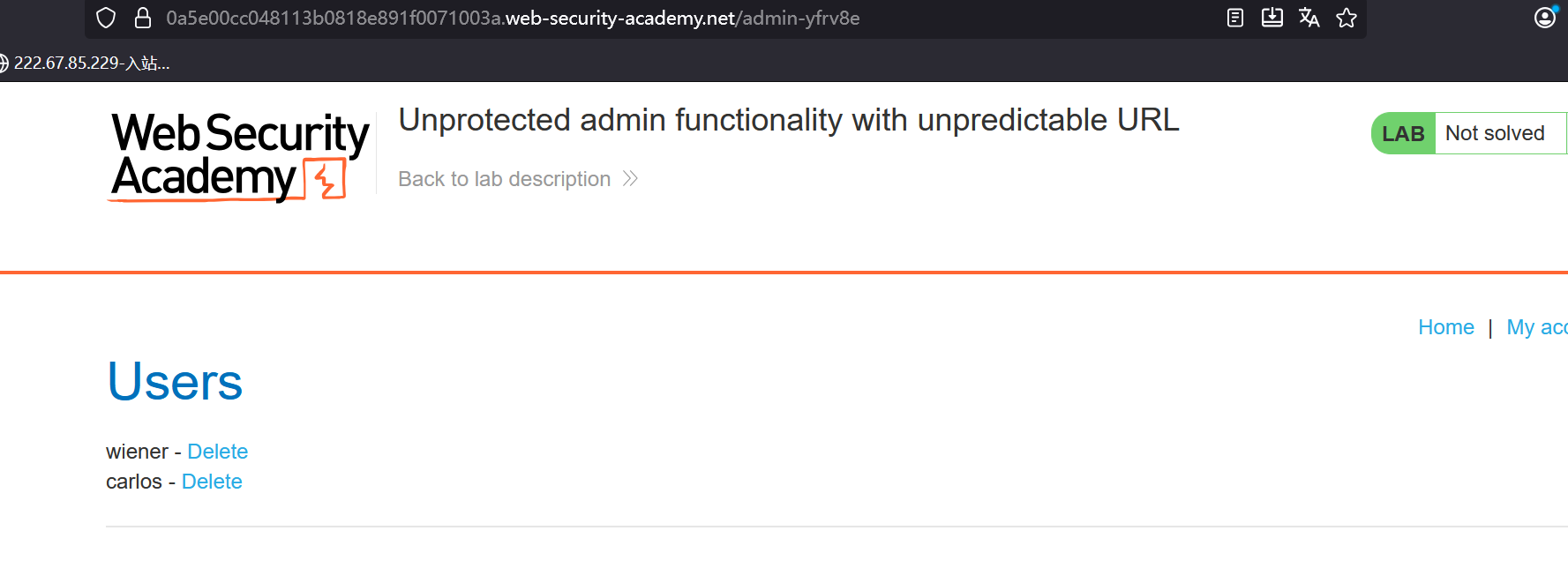The width and height of the screenshot is (1568, 583).
Task: Delete the wiener user
Action: coord(217,452)
